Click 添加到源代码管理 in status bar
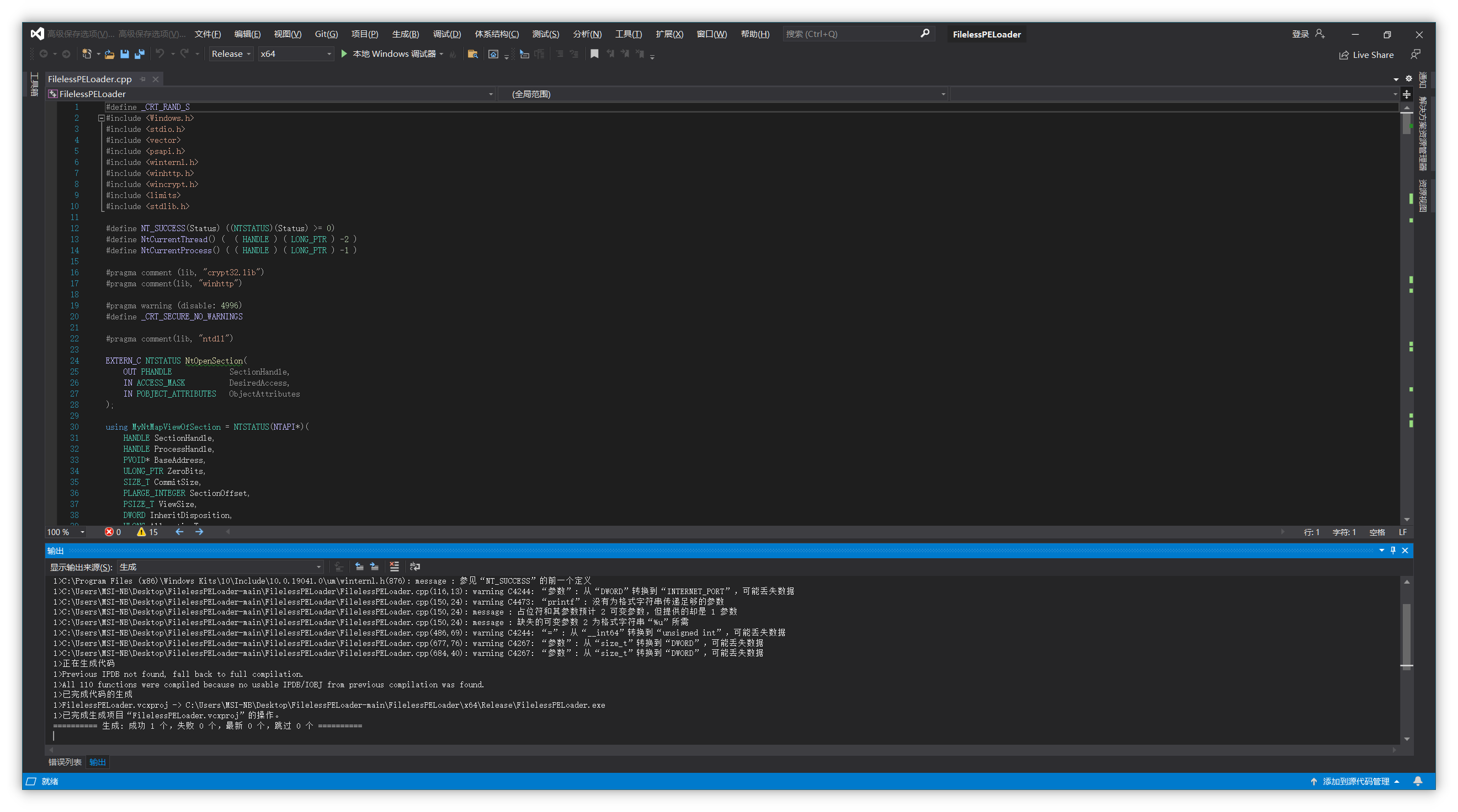Viewport: 1458px width, 812px height. click(x=1355, y=781)
